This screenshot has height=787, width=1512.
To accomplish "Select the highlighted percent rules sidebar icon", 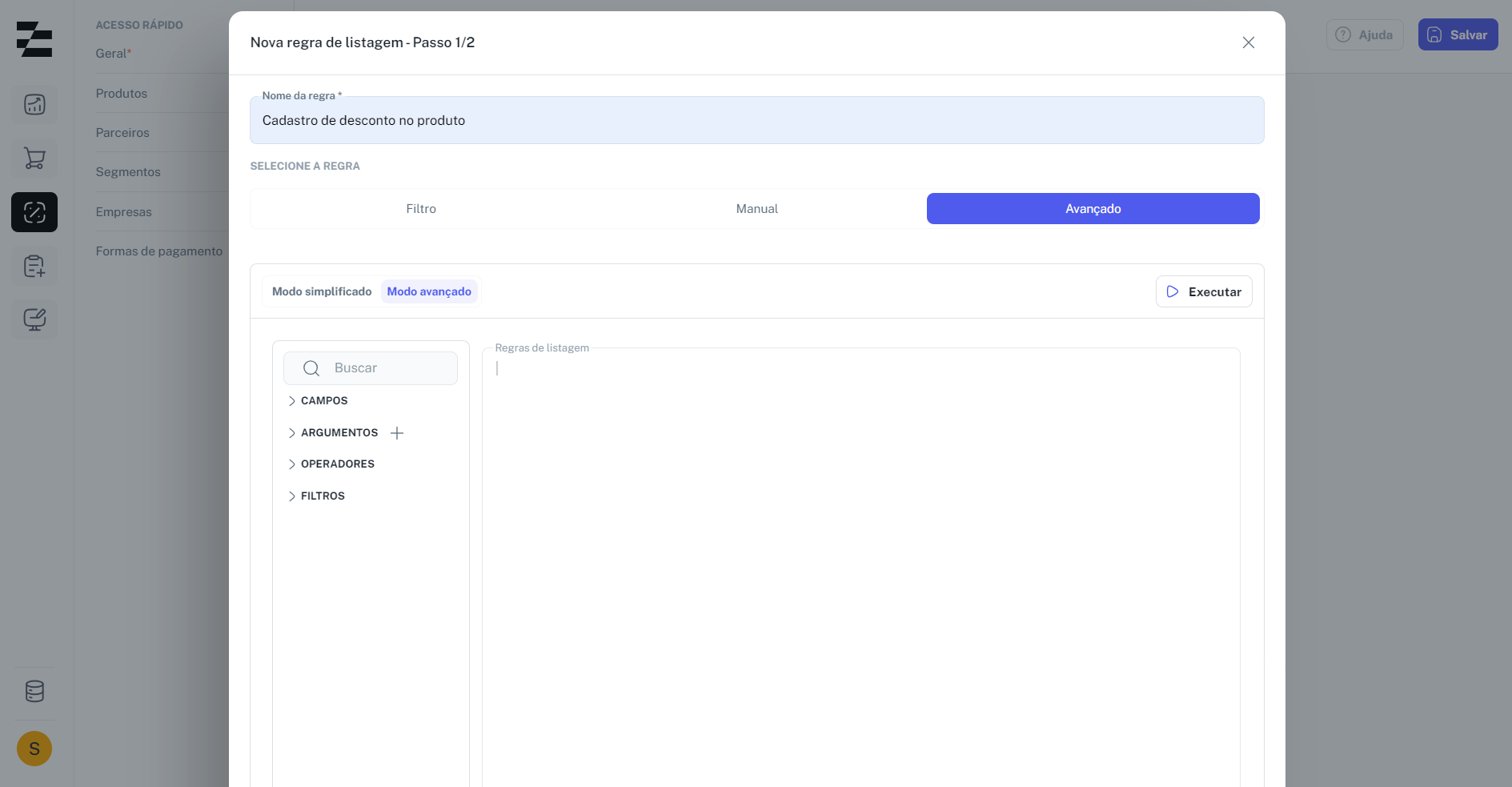I will 34,212.
